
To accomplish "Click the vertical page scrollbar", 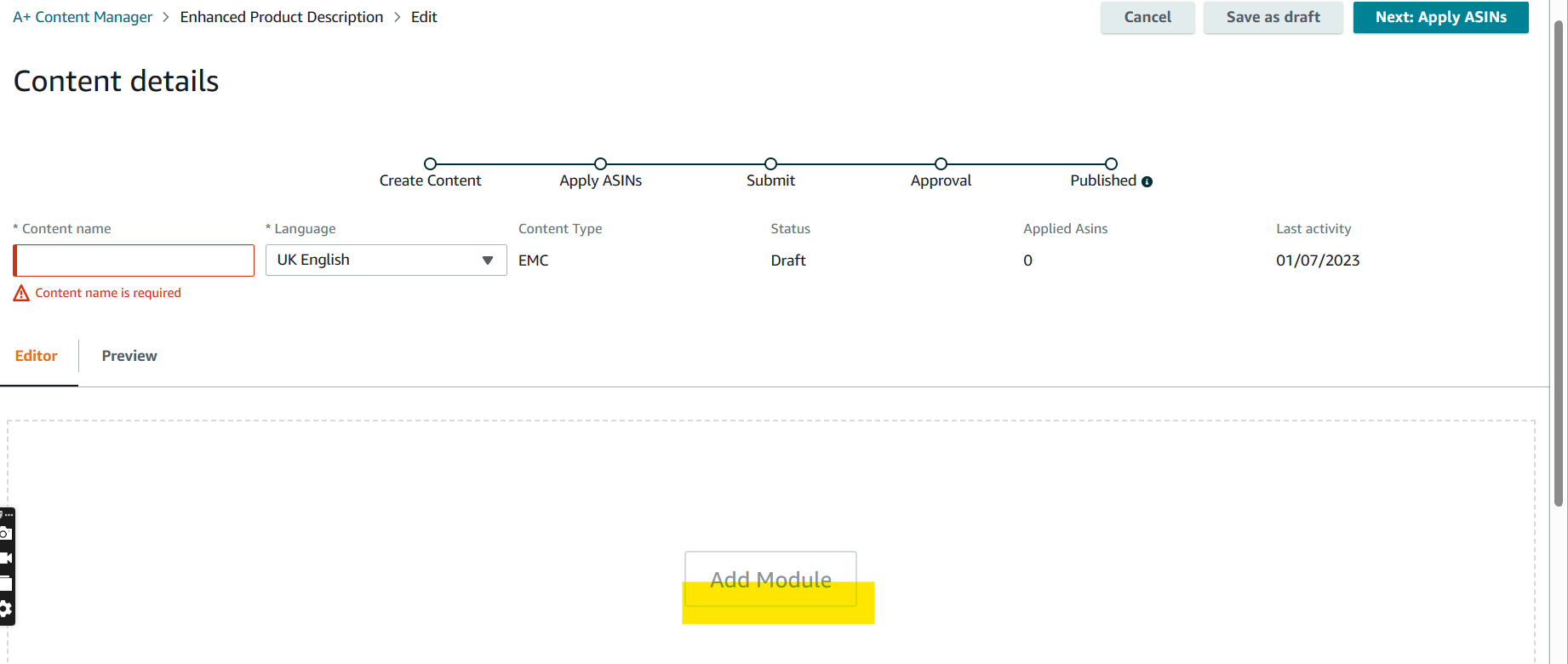I will pyautogui.click(x=1559, y=255).
